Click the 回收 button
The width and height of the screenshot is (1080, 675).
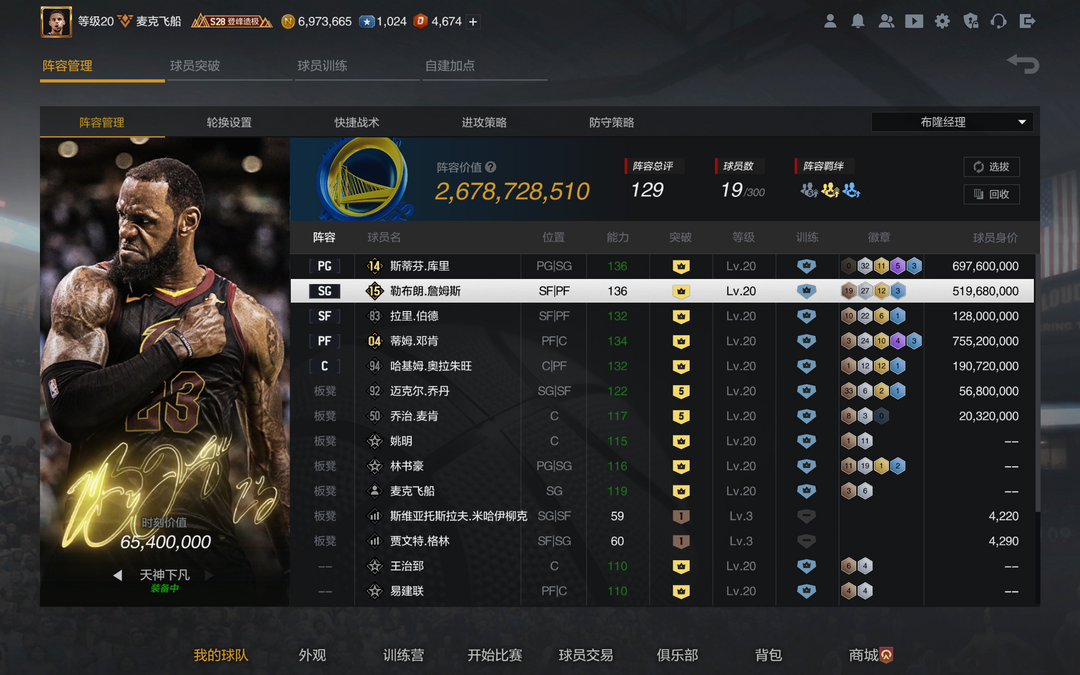coord(991,194)
